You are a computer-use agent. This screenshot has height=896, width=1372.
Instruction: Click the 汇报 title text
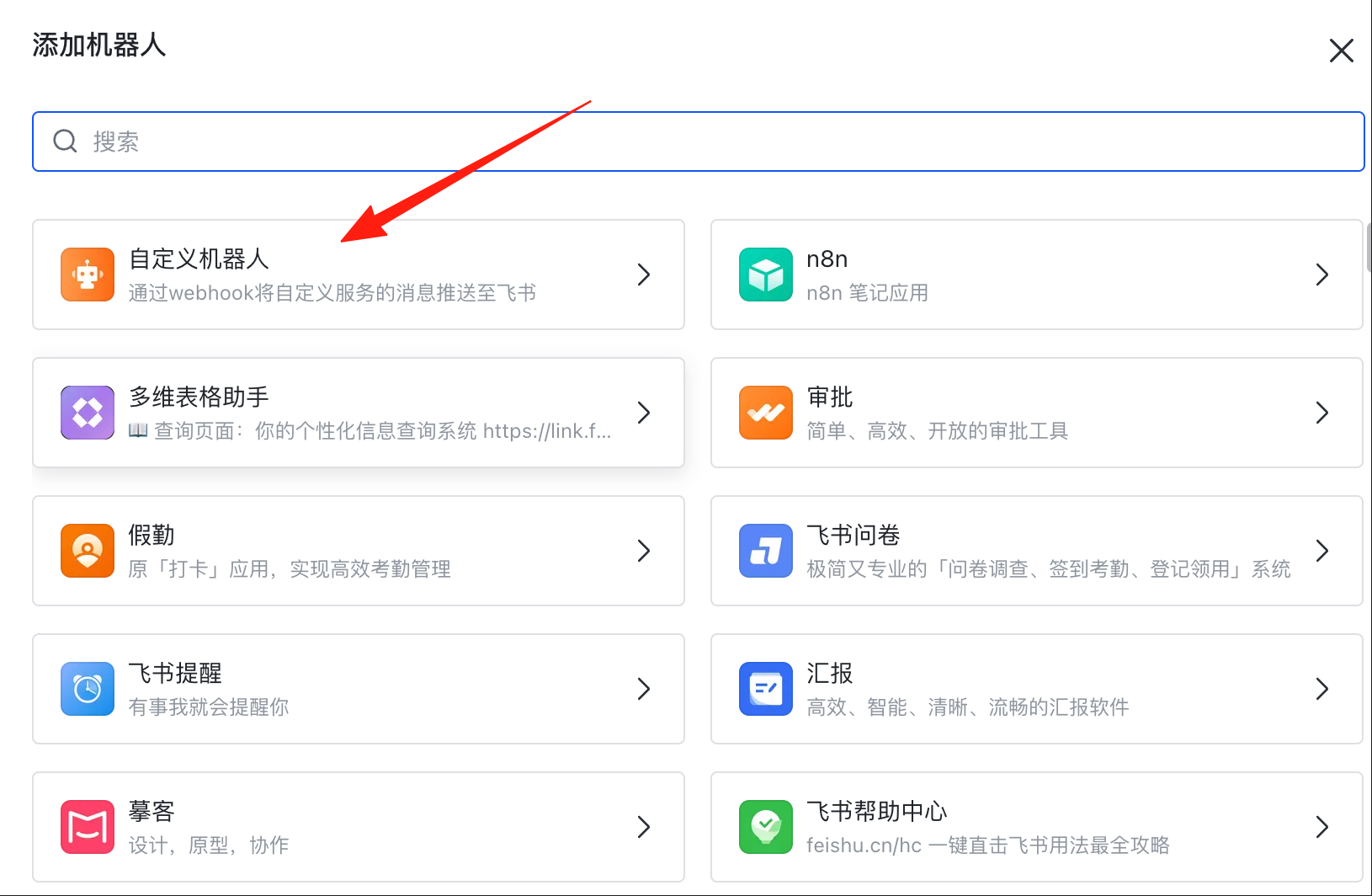pyautogui.click(x=830, y=673)
